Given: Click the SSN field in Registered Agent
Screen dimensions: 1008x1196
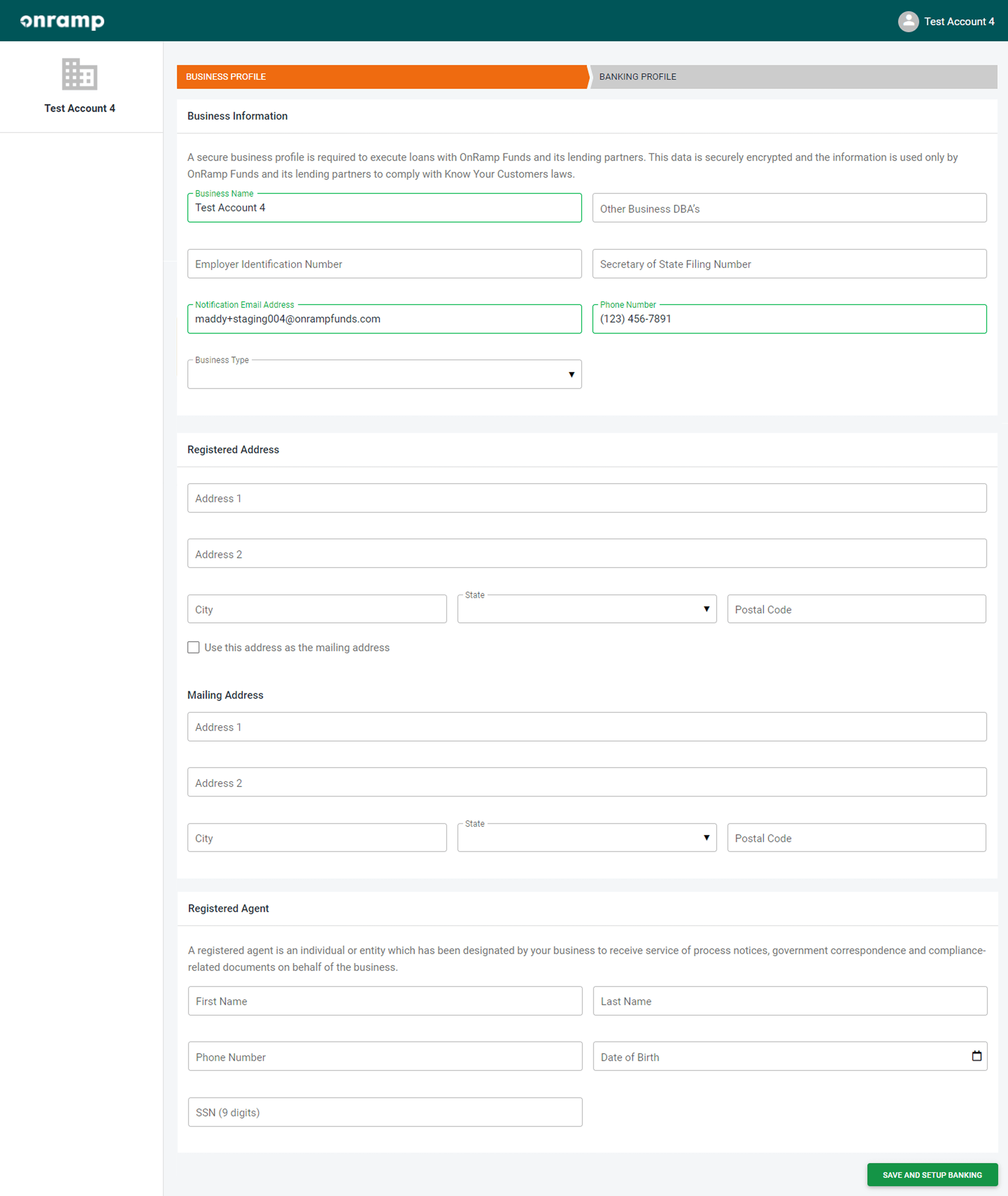Looking at the screenshot, I should 384,1112.
